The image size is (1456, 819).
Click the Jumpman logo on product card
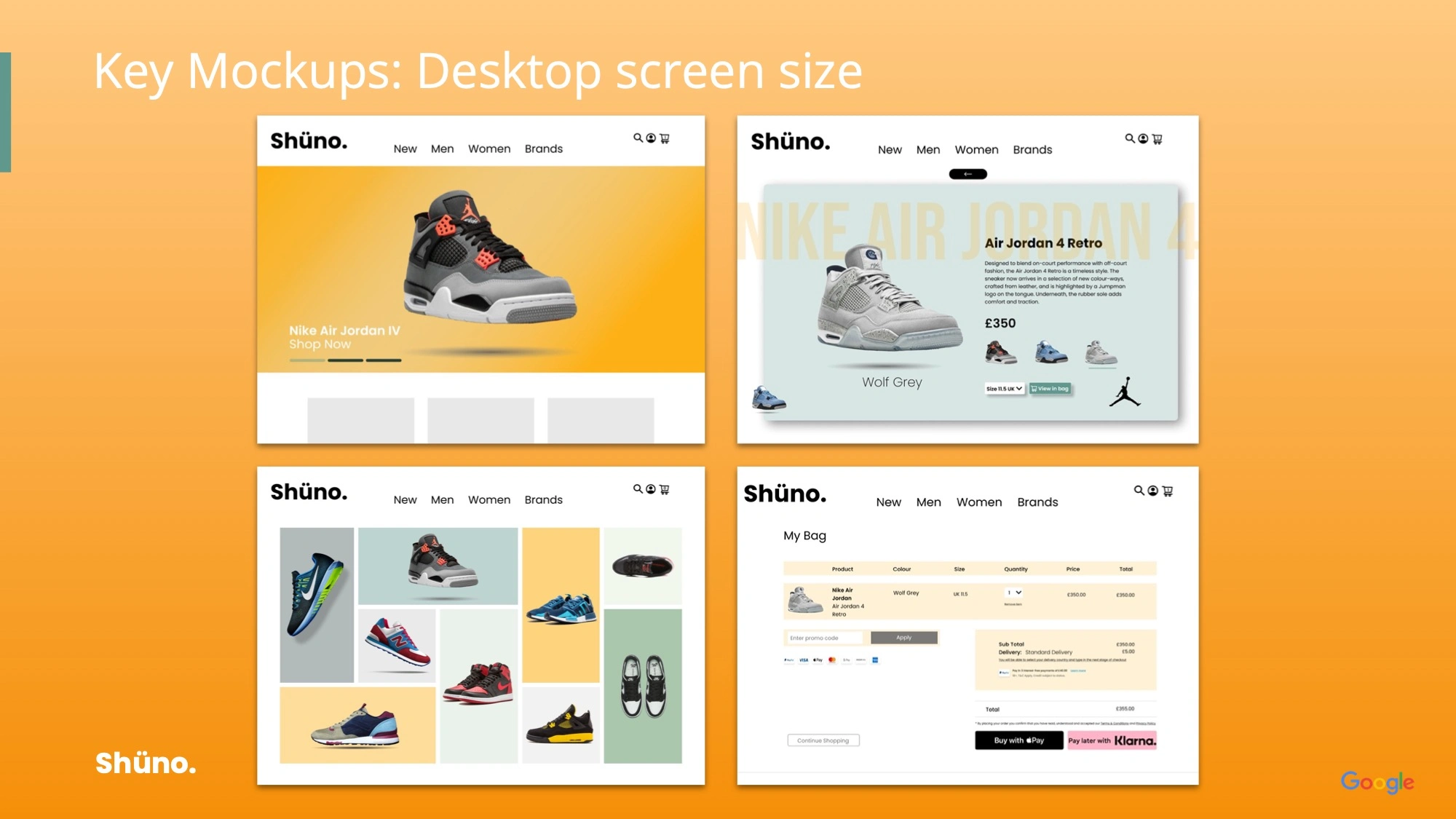pos(1125,392)
